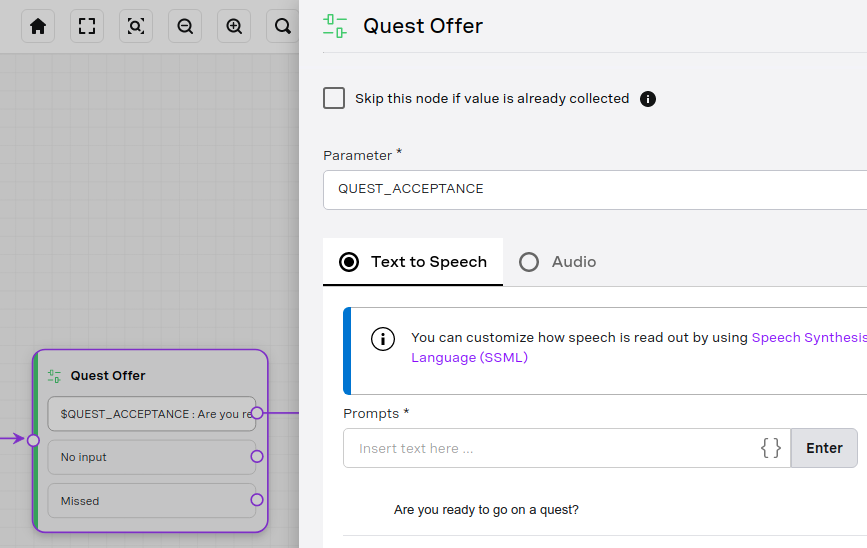Click the Quest Offer panel heading
This screenshot has width=867, height=548.
pos(423,26)
